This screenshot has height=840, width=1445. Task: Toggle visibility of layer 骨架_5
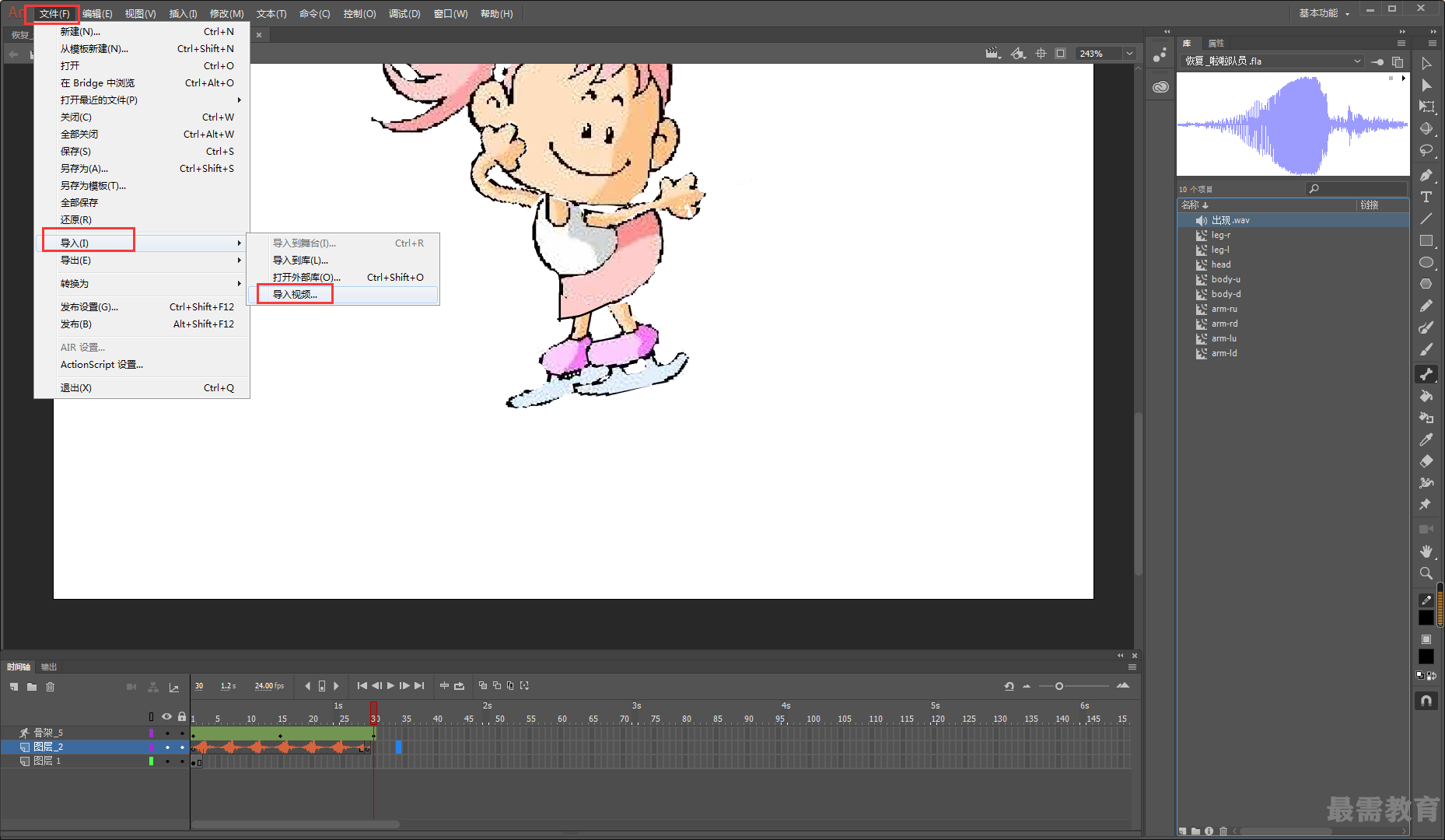click(166, 733)
